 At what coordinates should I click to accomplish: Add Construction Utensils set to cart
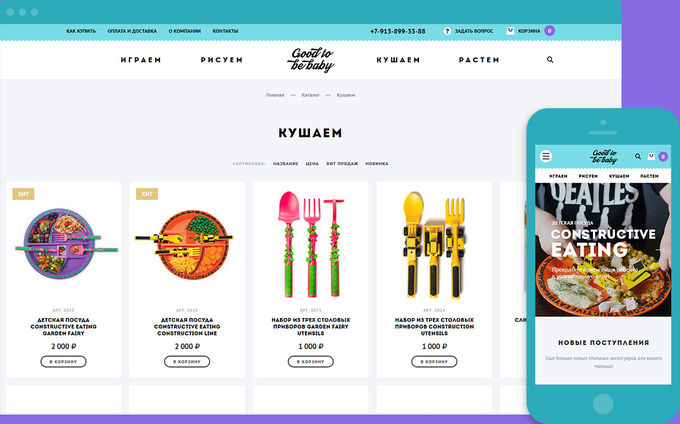[434, 362]
